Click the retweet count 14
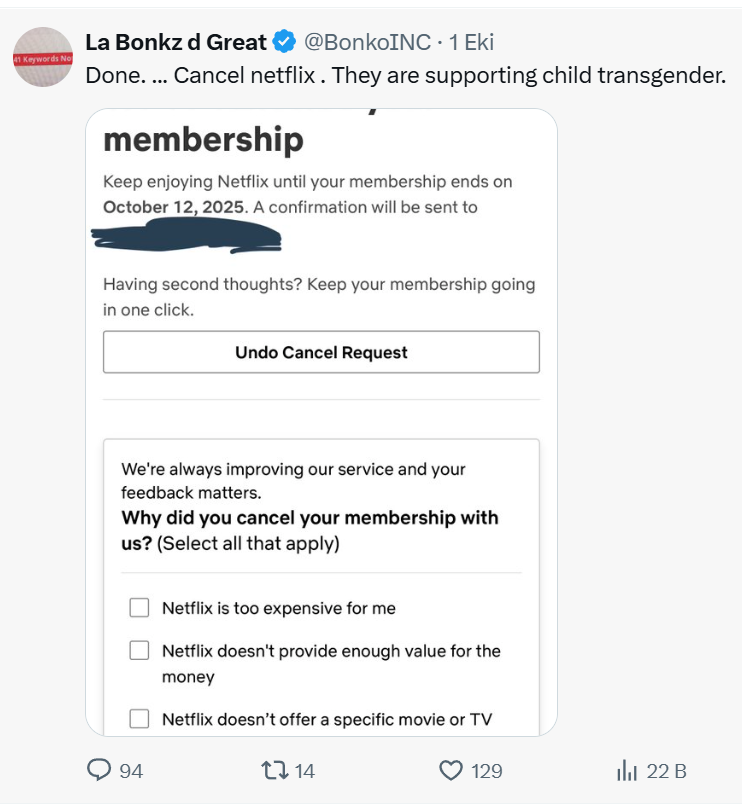This screenshot has height=805, width=742. point(305,771)
